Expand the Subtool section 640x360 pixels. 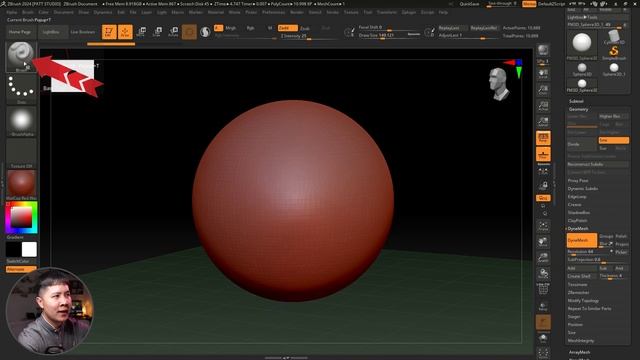click(x=576, y=101)
